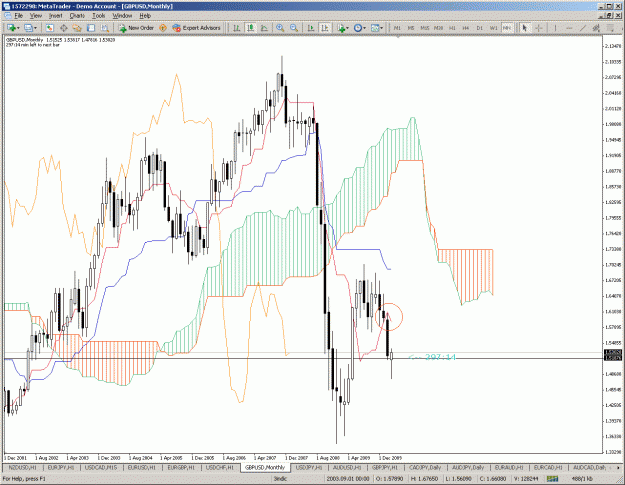Switch to candlestick chart display

point(251,28)
